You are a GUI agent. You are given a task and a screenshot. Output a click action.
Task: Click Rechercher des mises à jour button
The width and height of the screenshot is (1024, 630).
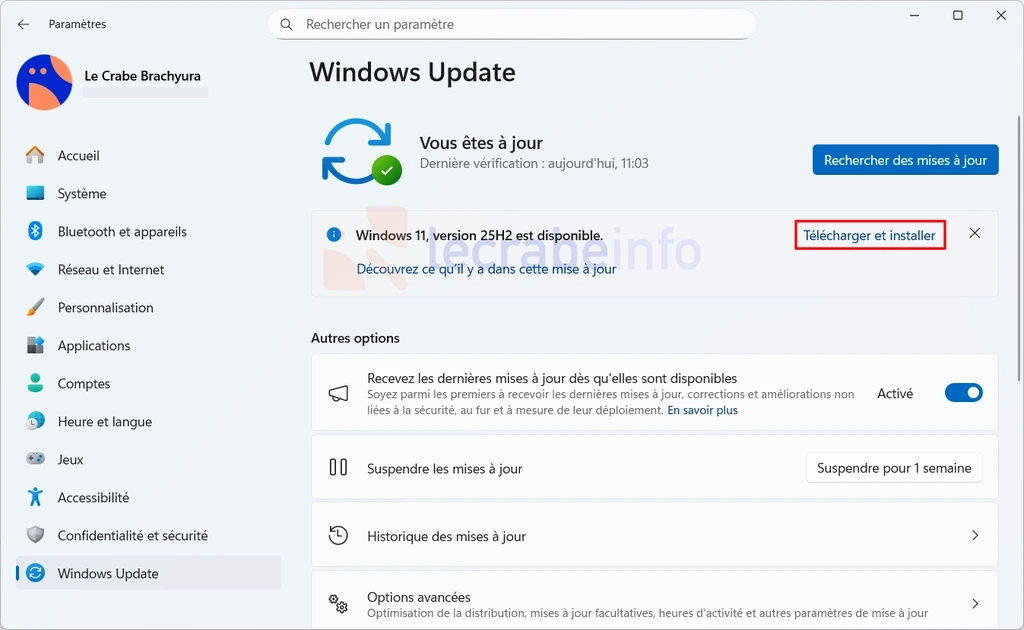(905, 160)
